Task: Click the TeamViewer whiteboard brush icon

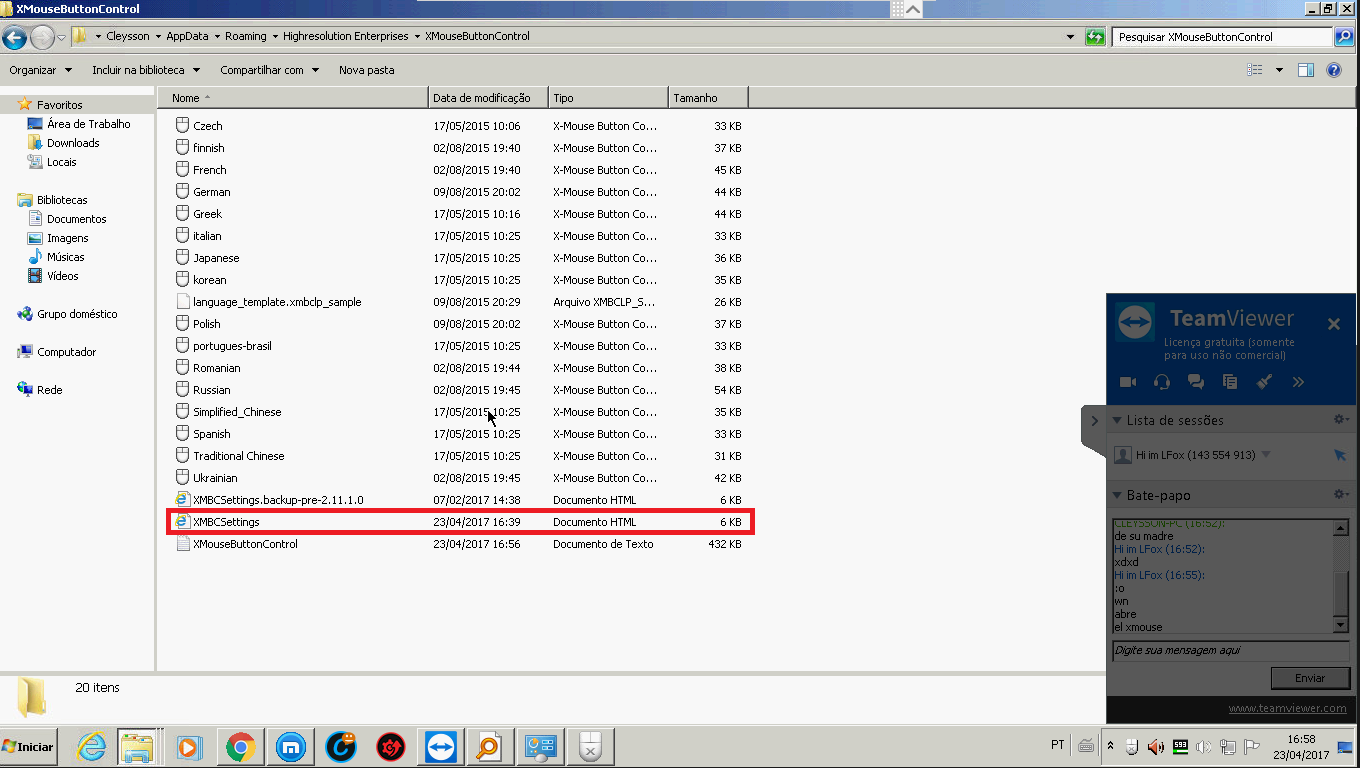Action: click(x=1264, y=382)
